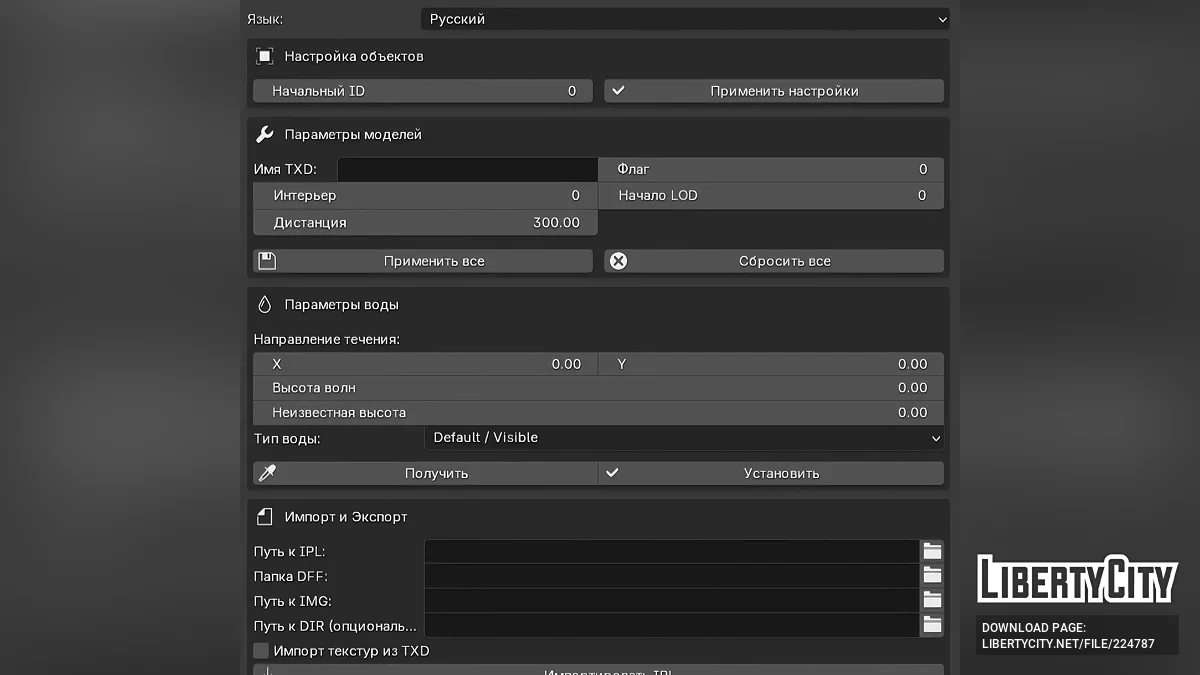Click the folder icon for Путь к IPL
Screen dimensions: 1200x675
tap(932, 551)
